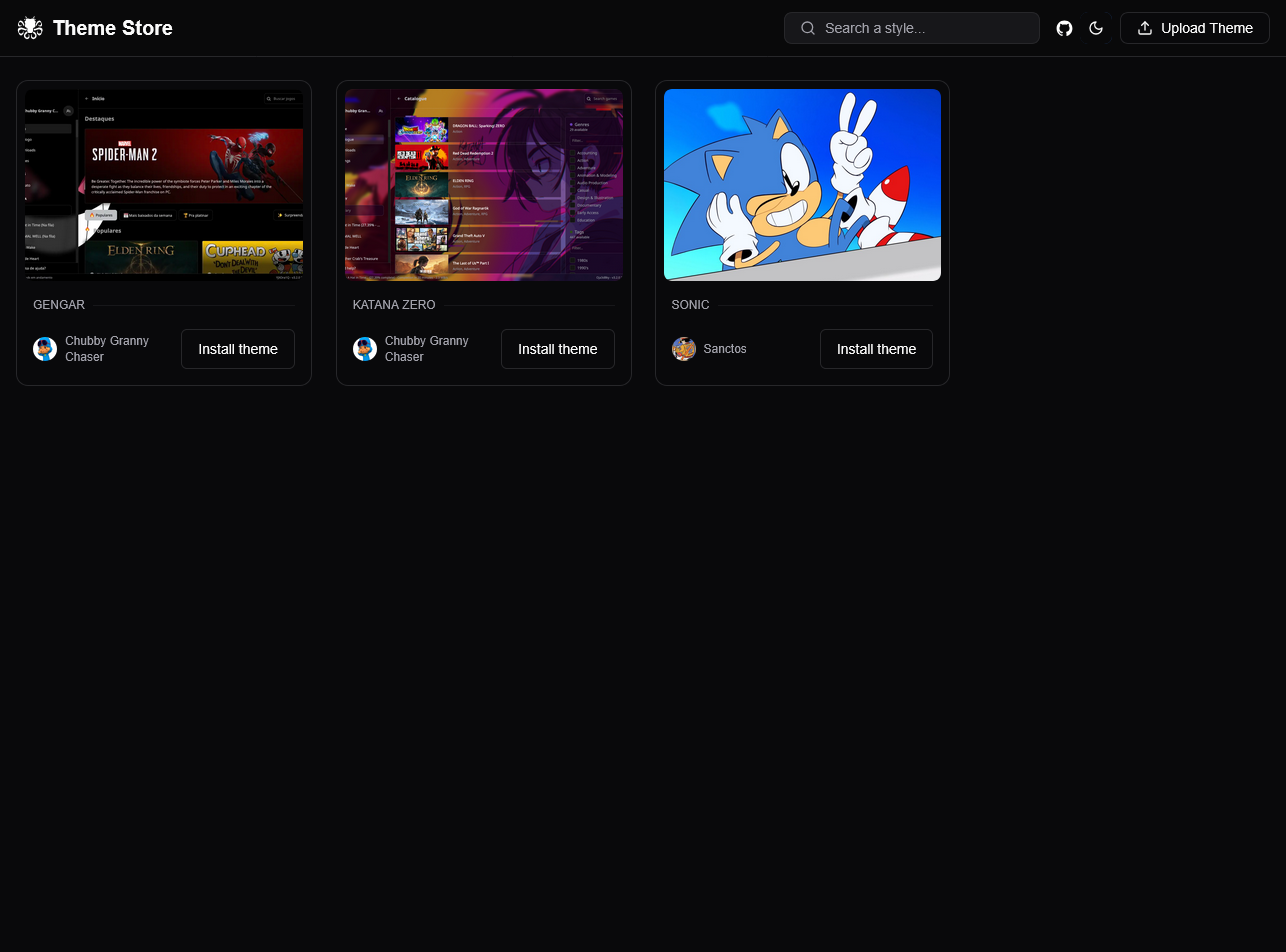1286x952 pixels.
Task: Select the SONIC theme title
Action: [x=690, y=305]
